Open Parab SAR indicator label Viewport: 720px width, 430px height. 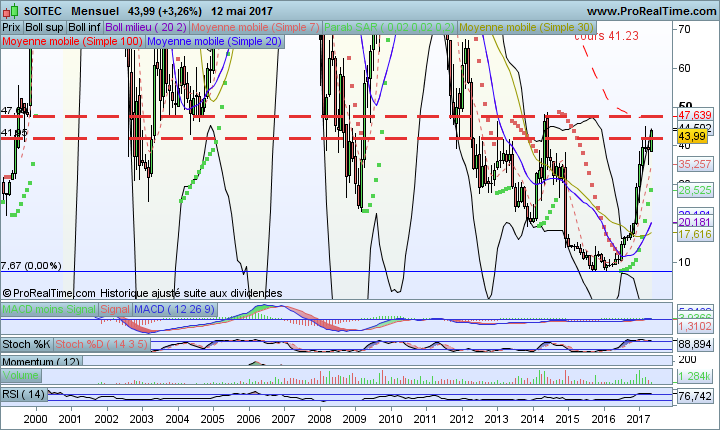[x=389, y=28]
